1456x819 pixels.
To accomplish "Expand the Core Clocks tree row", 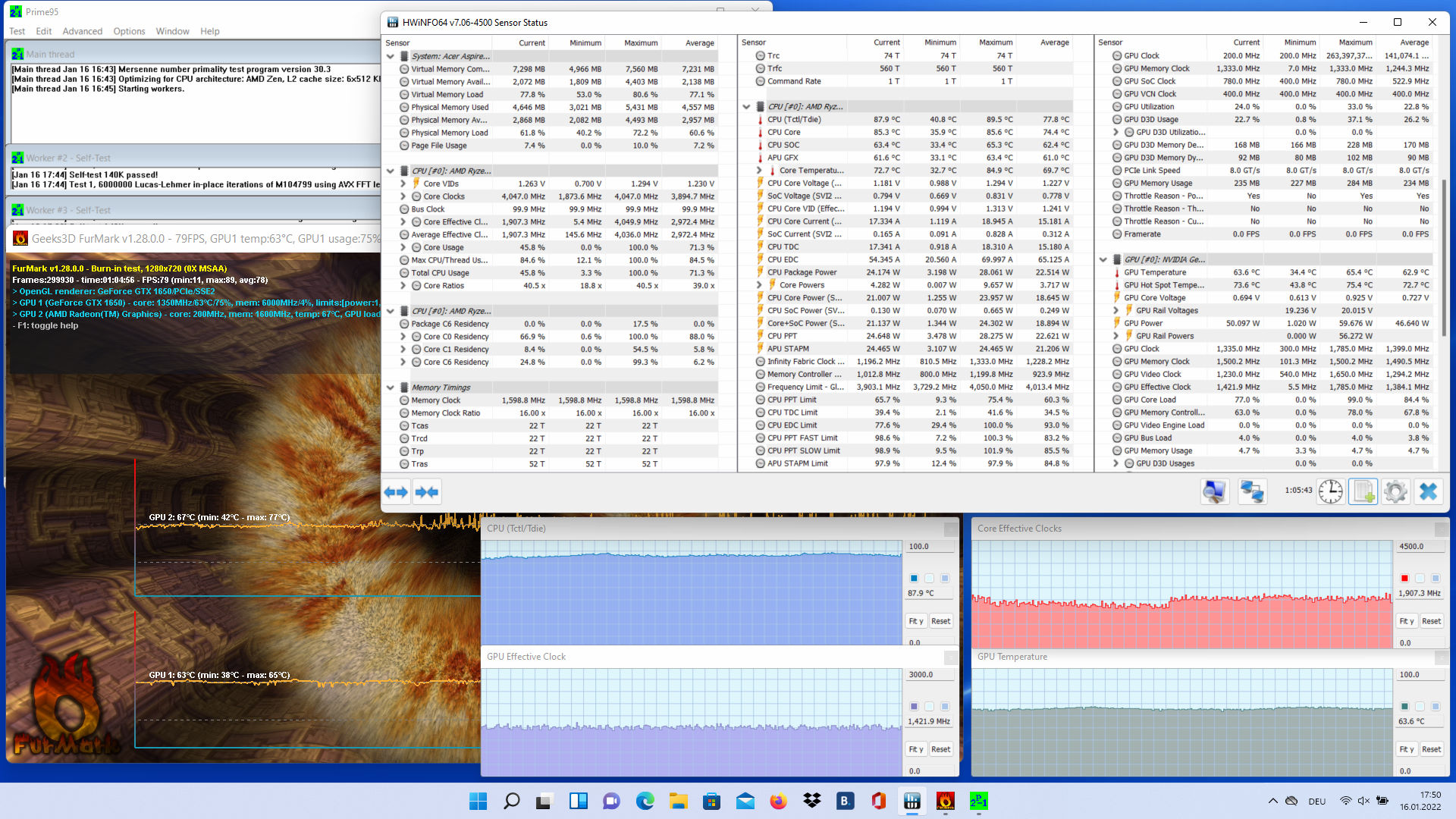I will pyautogui.click(x=403, y=196).
